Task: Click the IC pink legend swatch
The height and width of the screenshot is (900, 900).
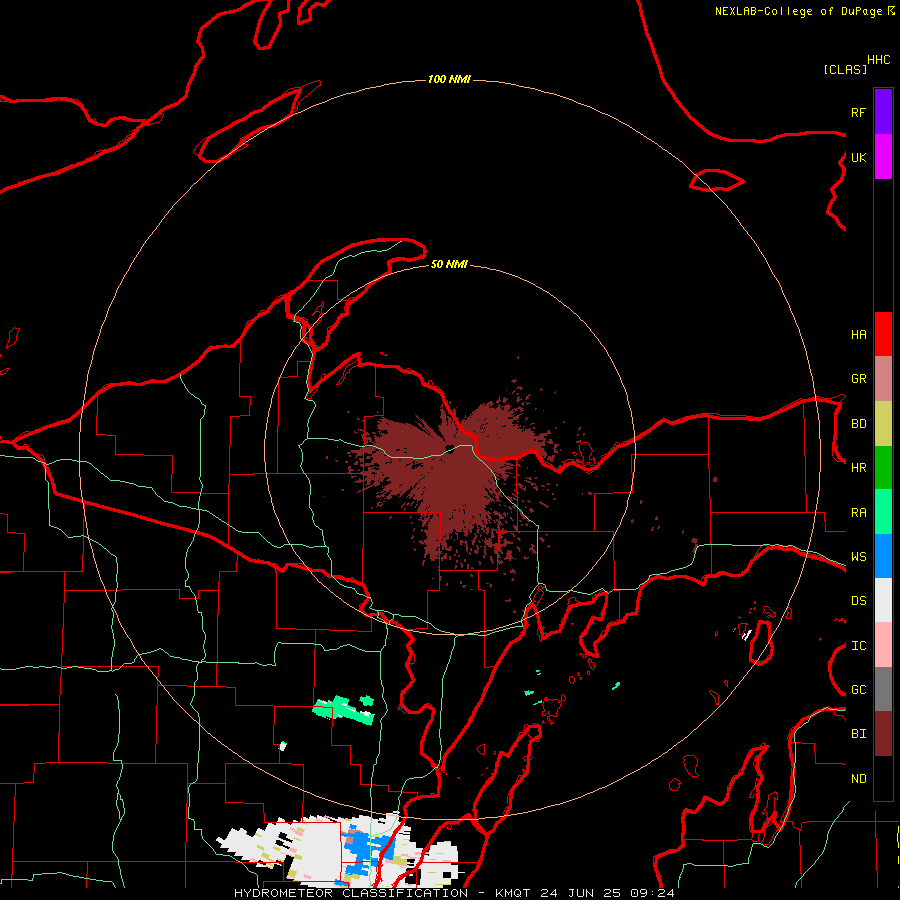Action: pos(883,645)
